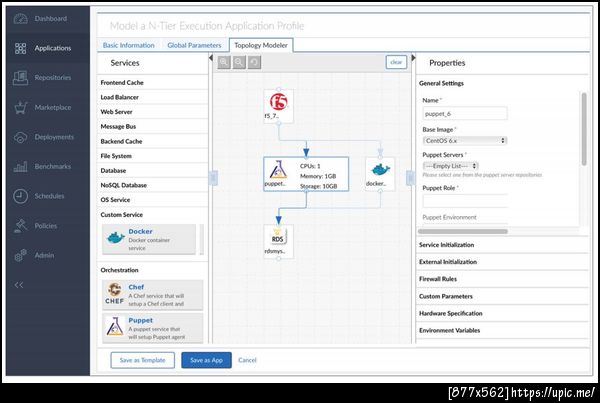Screen dimensions: 600x403
Task: Pick the Docker container service tile
Action: coord(149,240)
